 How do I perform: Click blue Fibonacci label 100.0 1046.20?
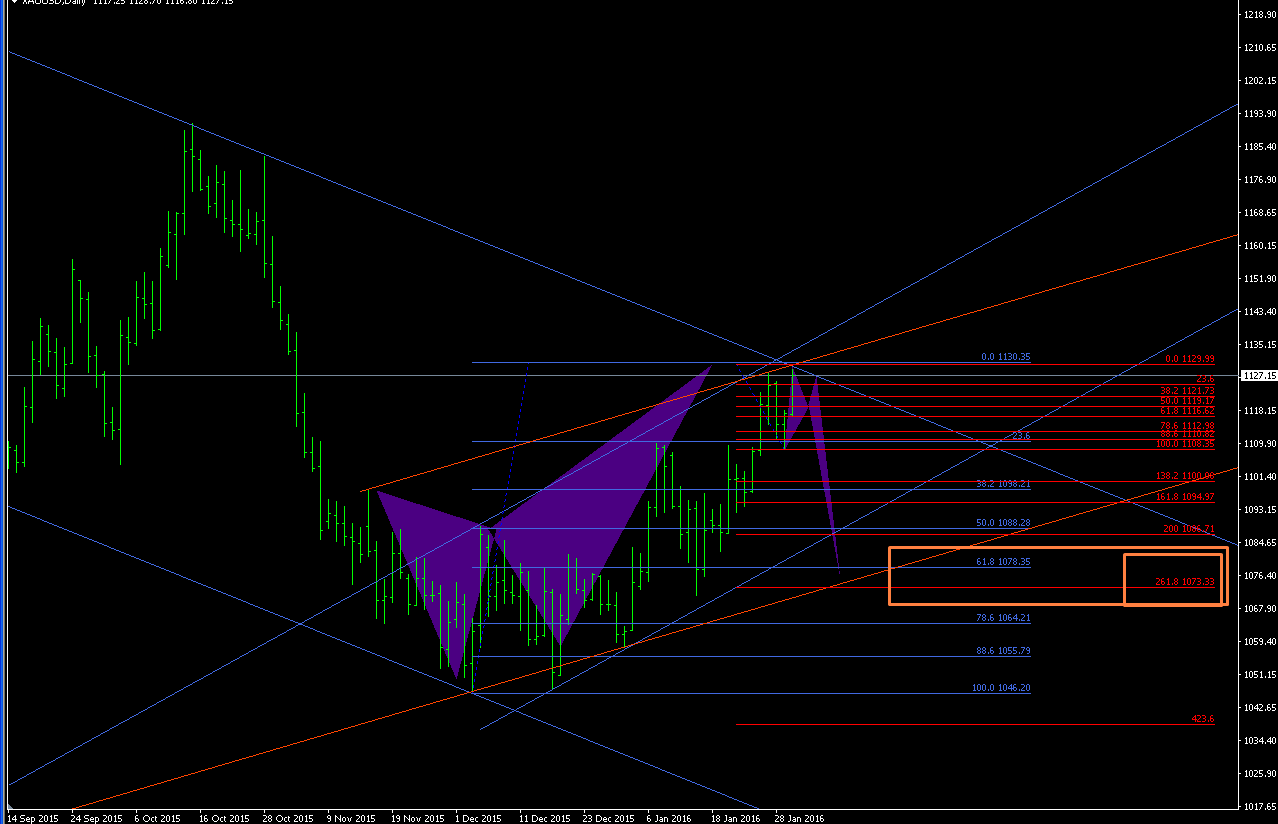pos(1001,688)
